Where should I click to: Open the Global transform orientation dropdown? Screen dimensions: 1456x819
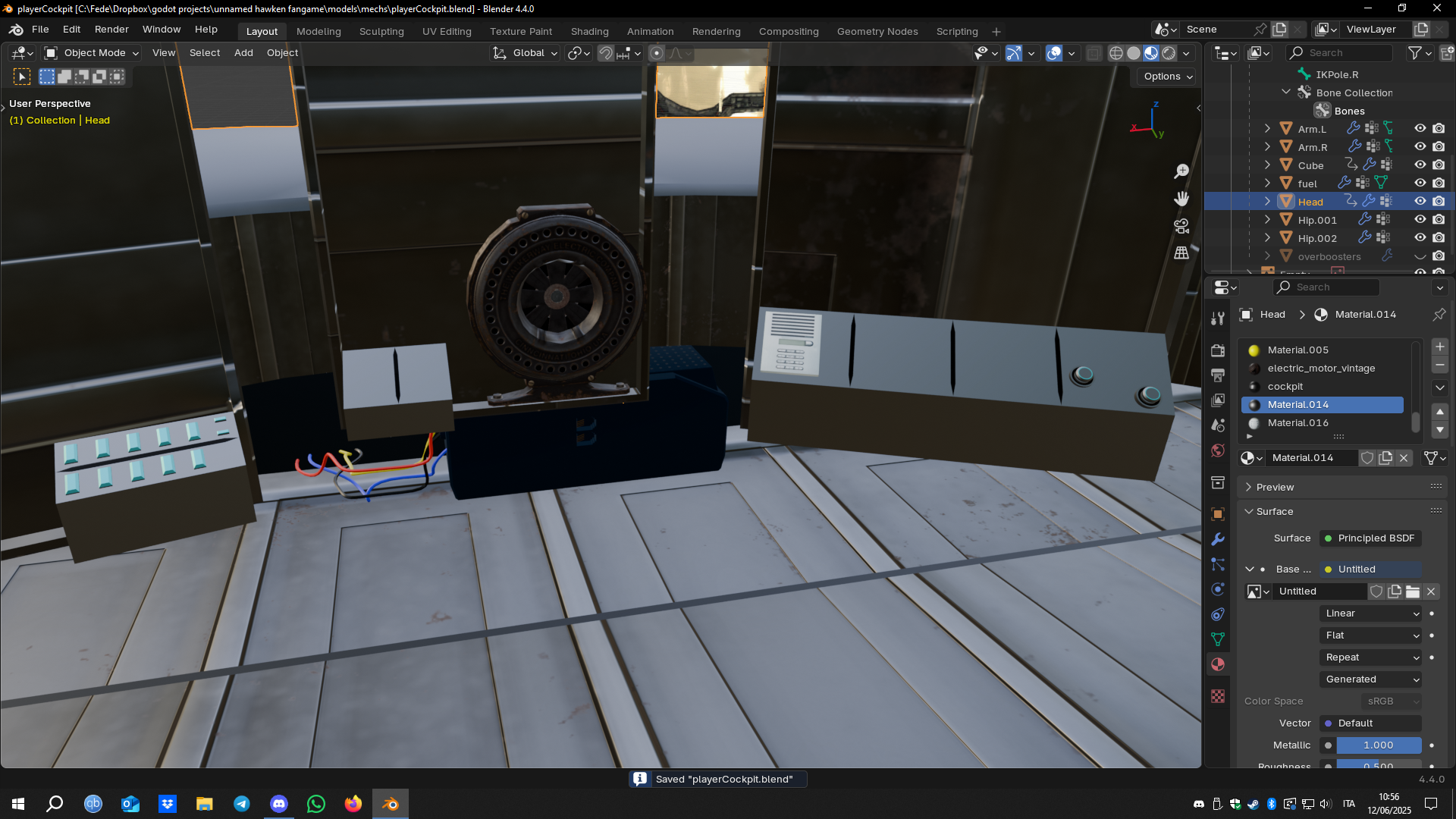526,53
